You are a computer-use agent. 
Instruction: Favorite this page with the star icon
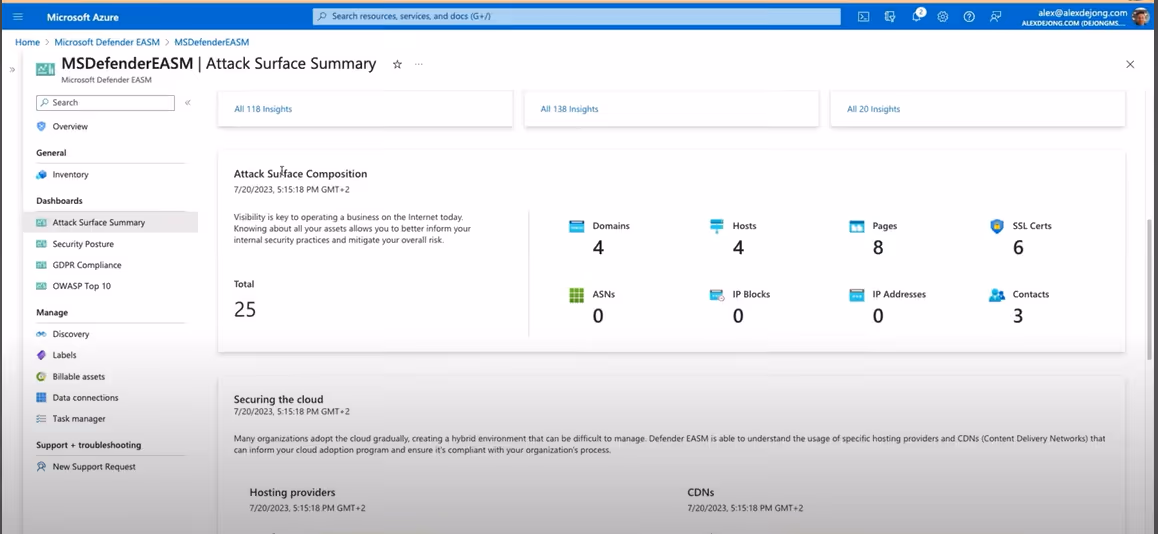point(397,64)
